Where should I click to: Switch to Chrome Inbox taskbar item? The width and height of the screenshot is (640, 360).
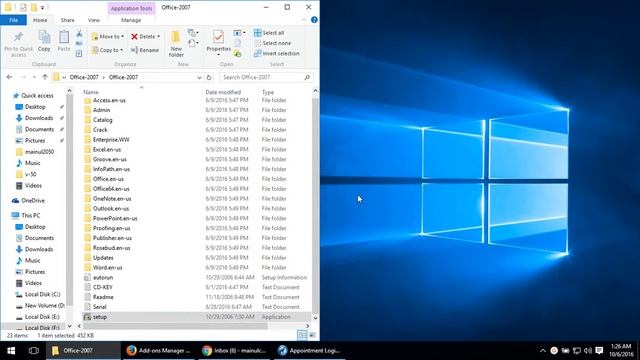tap(234, 351)
